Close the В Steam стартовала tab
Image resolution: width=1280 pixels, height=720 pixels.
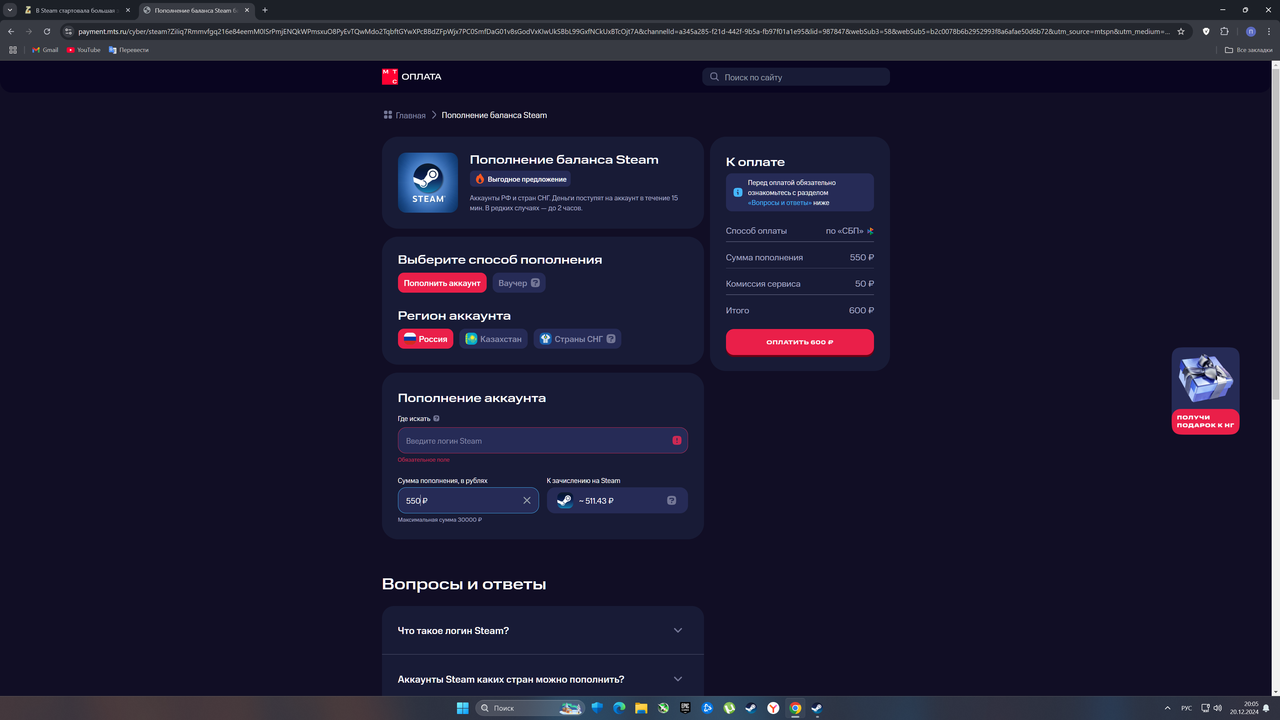[x=127, y=10]
